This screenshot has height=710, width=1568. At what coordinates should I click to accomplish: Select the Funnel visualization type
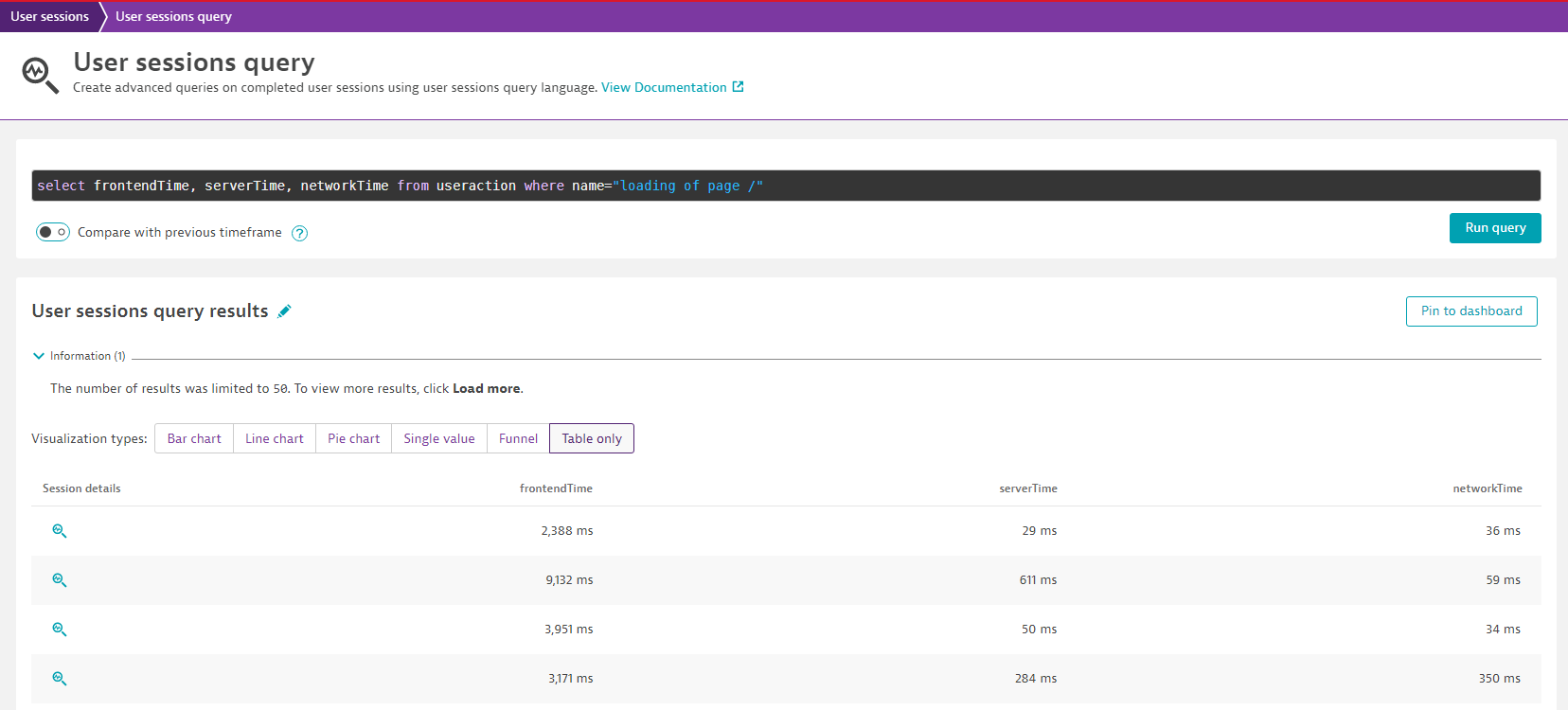click(x=518, y=438)
